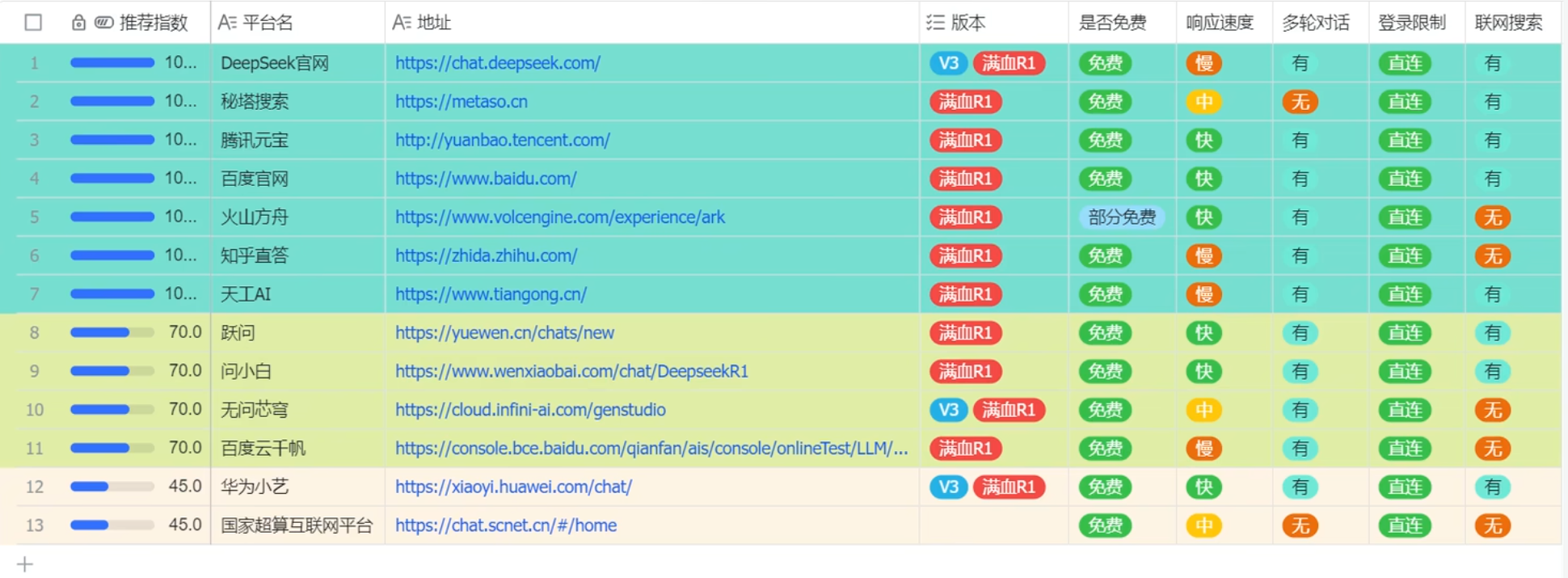Image resolution: width=1568 pixels, height=578 pixels.
Task: Select the 火山方舟 platform name cell
Action: tap(297, 217)
